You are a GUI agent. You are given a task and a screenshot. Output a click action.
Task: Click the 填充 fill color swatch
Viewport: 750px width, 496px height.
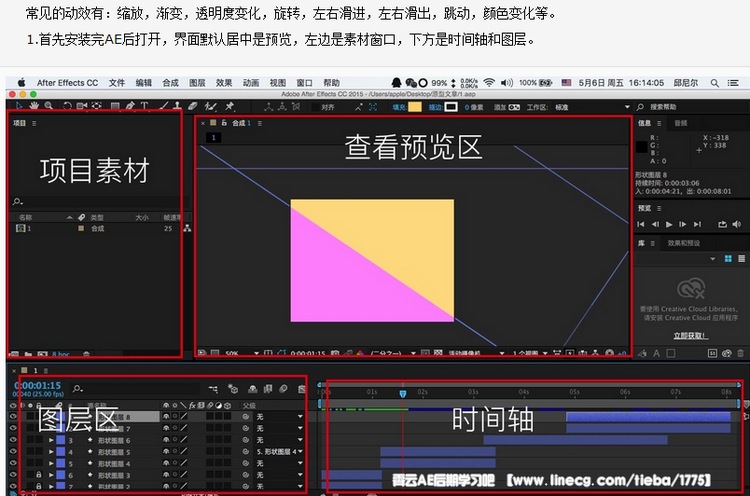pos(415,107)
